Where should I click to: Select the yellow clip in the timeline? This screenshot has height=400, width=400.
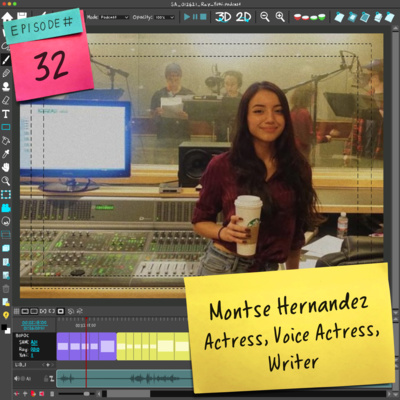point(154,346)
